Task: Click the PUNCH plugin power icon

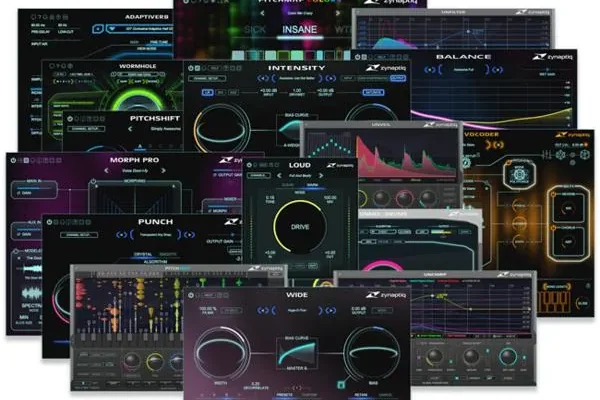Action: tap(49, 222)
